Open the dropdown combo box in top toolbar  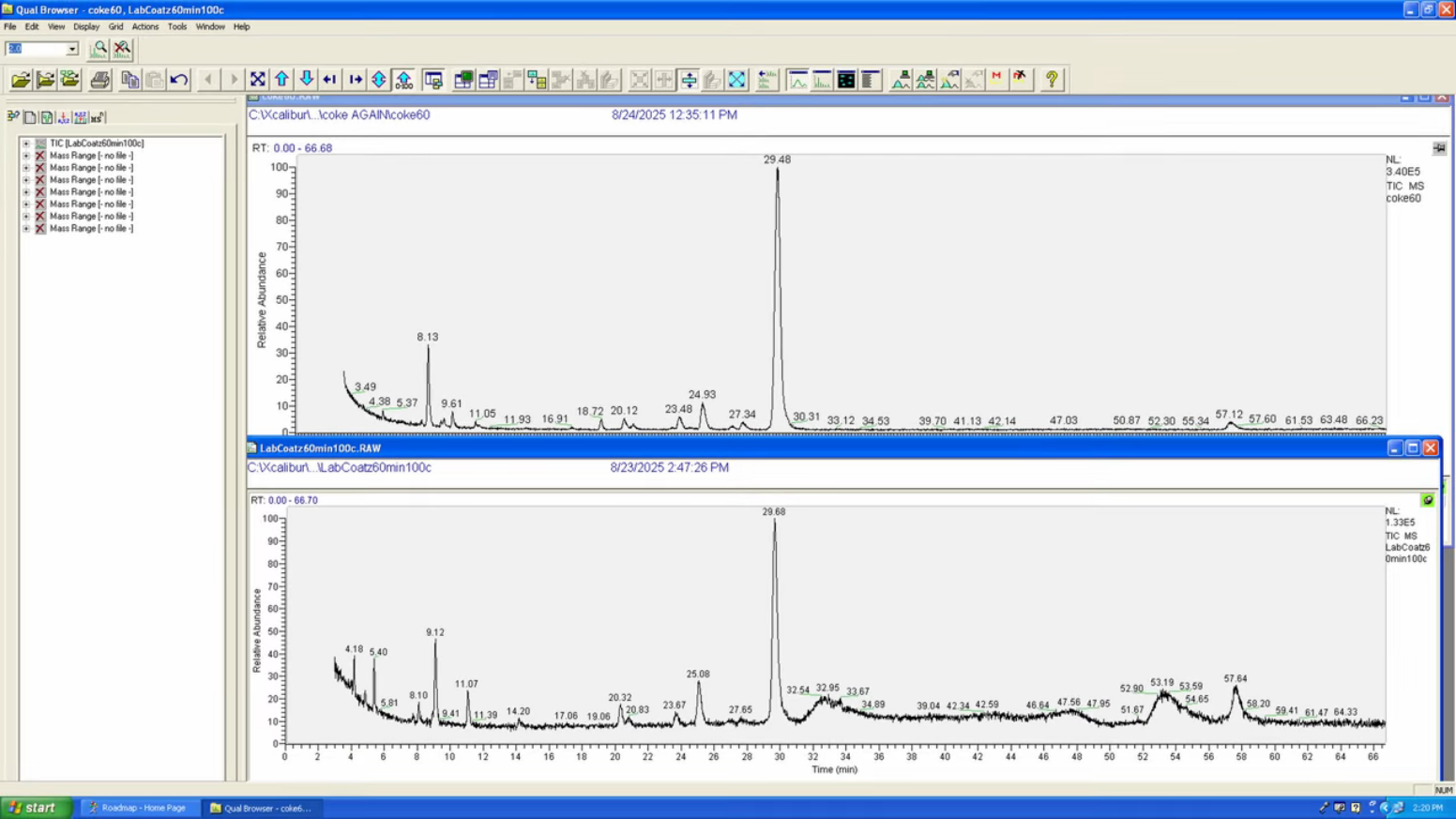click(41, 49)
